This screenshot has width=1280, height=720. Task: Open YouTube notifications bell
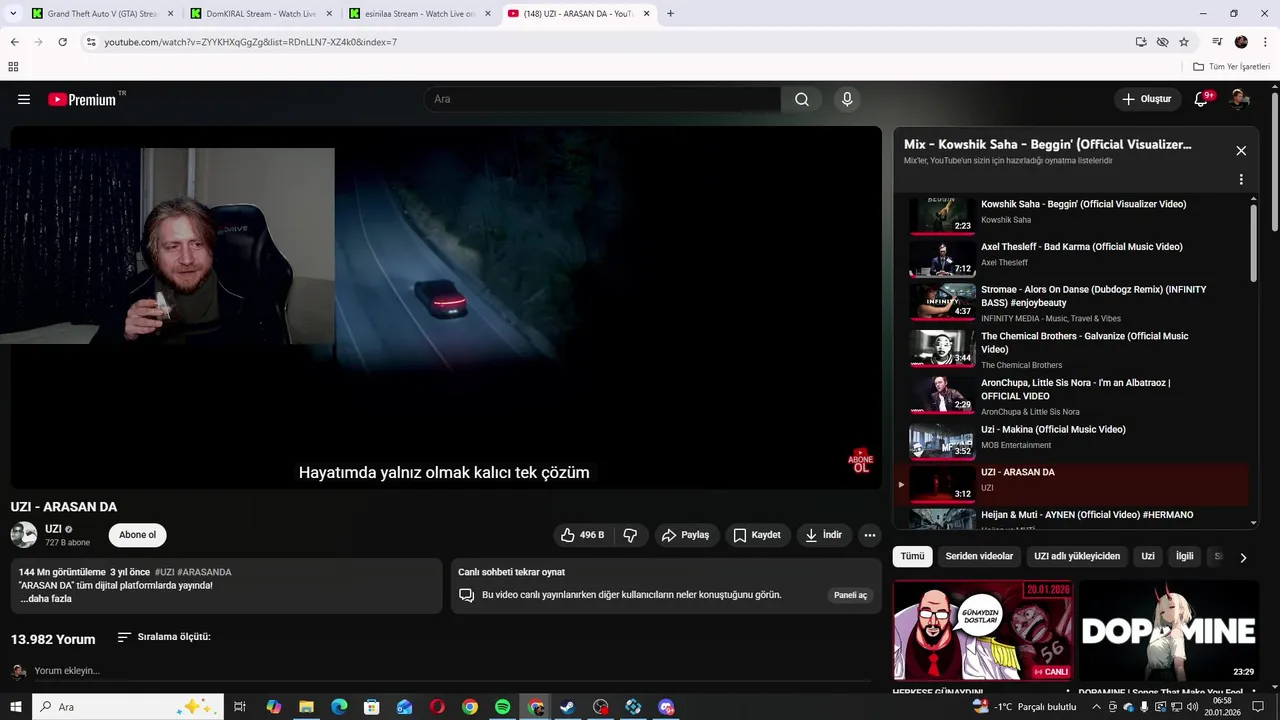click(x=1202, y=99)
